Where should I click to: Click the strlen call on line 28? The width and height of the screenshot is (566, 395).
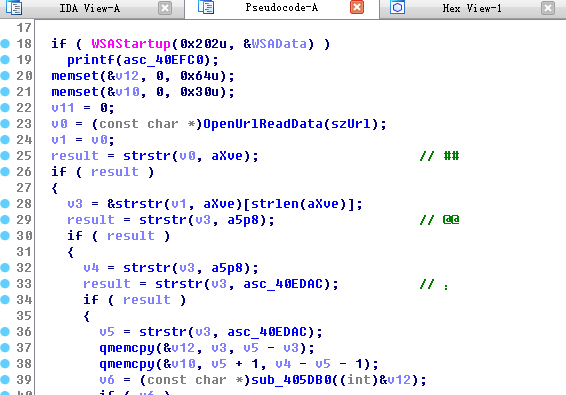pos(275,204)
